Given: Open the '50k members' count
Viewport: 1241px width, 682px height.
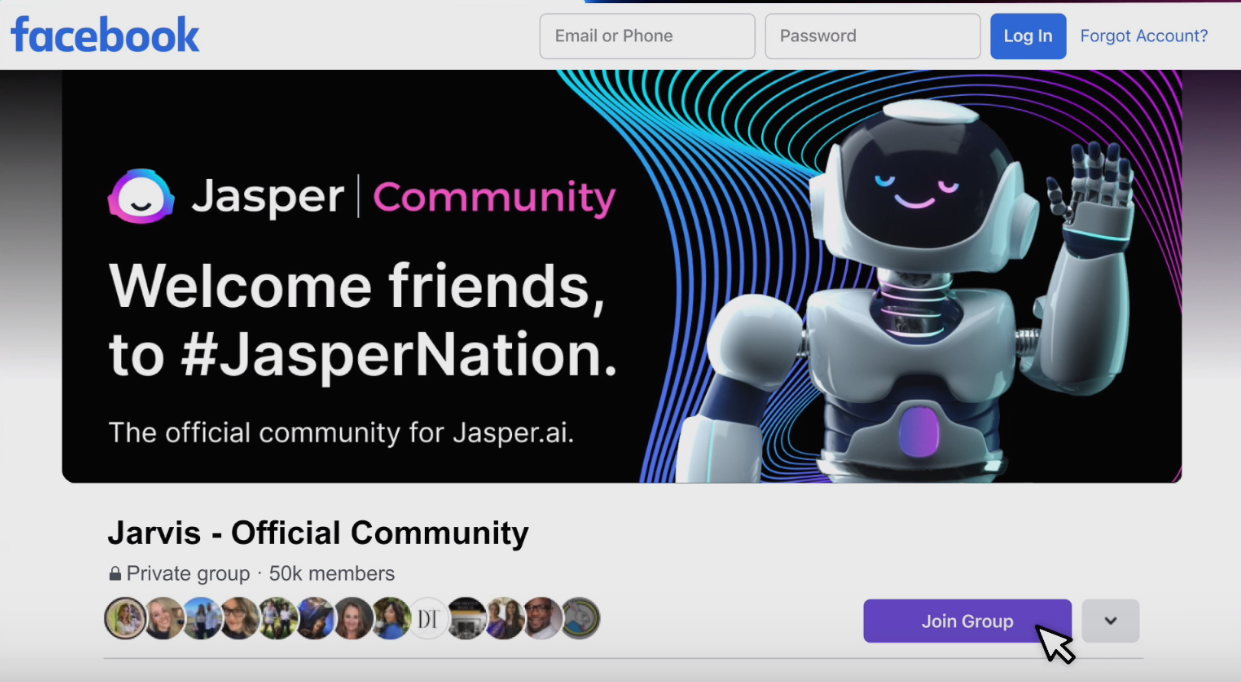Looking at the screenshot, I should [332, 574].
